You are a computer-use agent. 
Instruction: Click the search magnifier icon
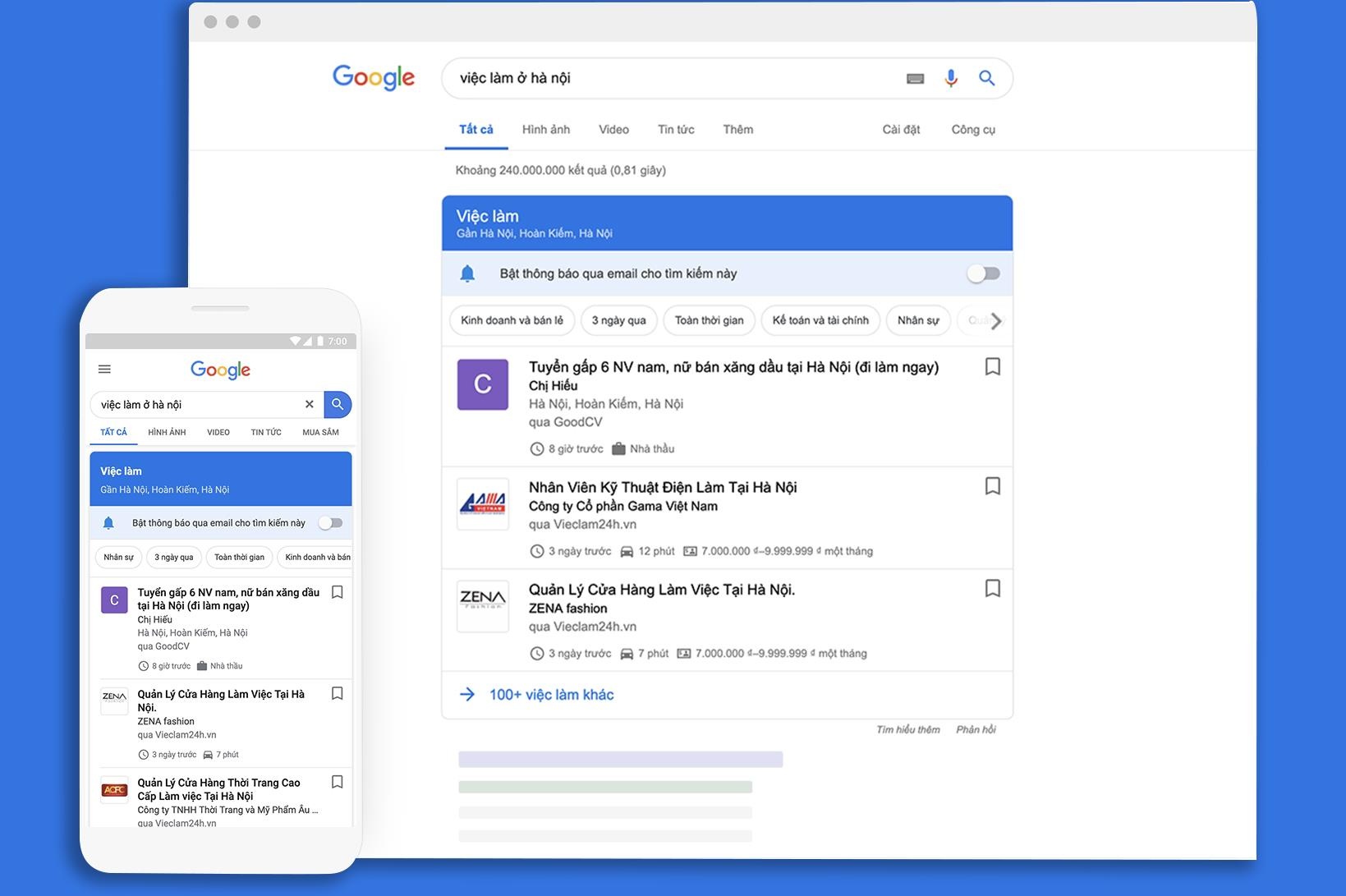988,78
